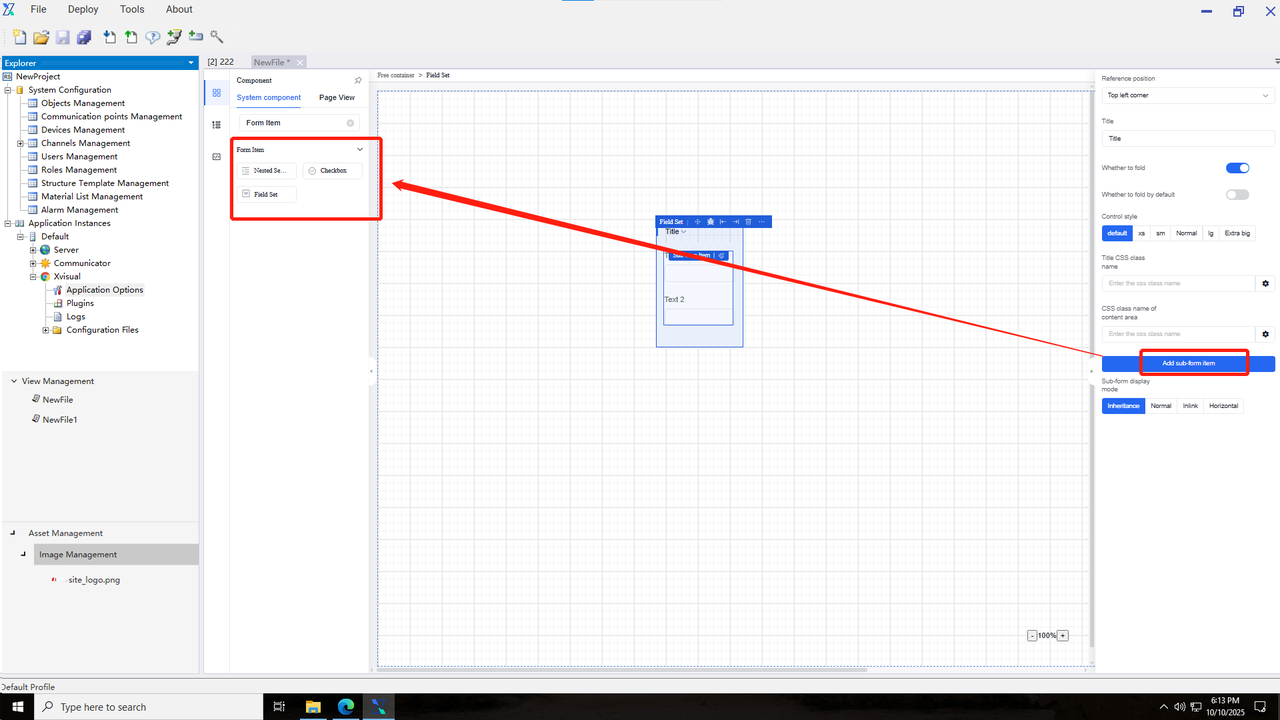Expand the Channels Management tree node

tap(20, 143)
